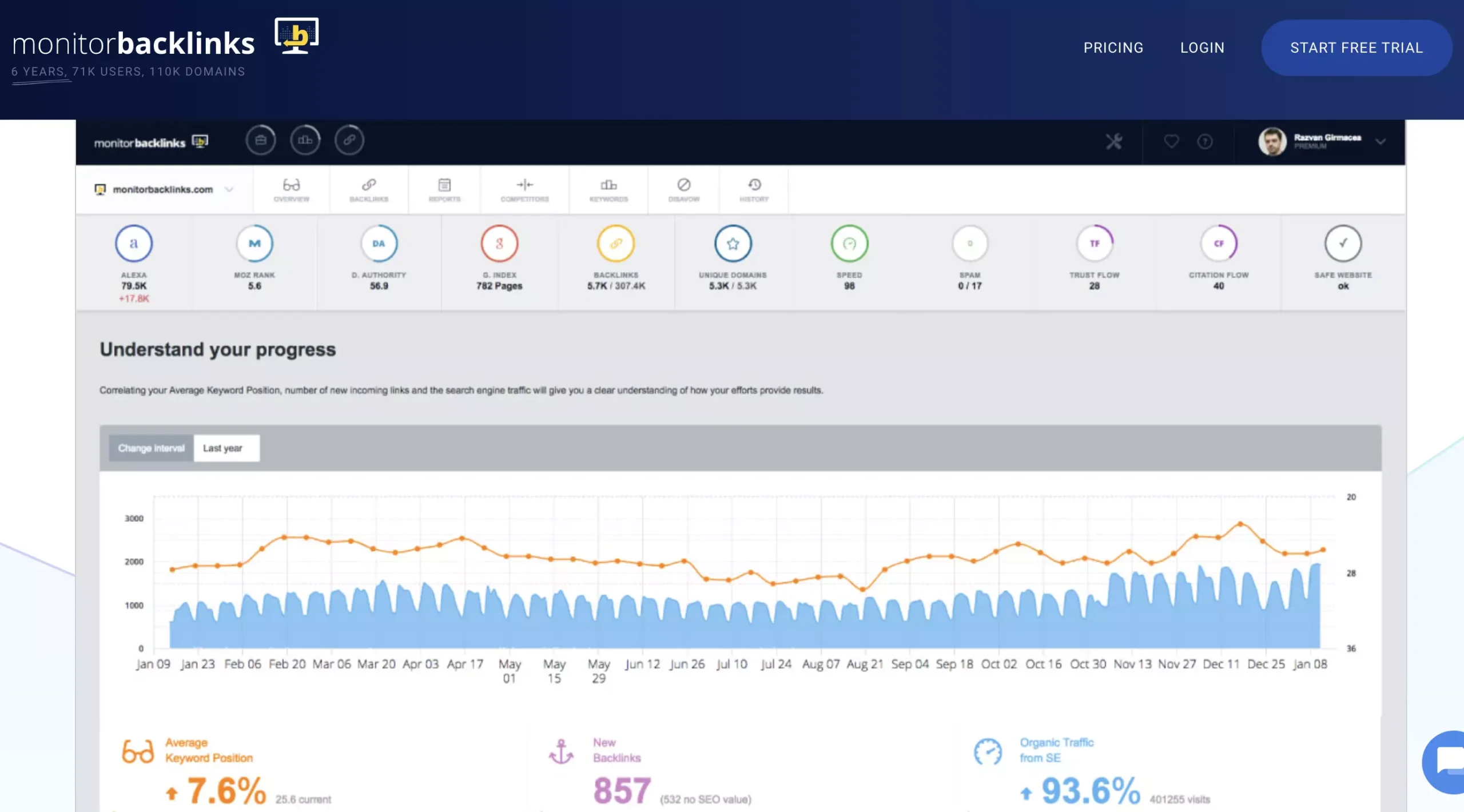
Task: Open the wrench tools icon
Action: click(1113, 141)
